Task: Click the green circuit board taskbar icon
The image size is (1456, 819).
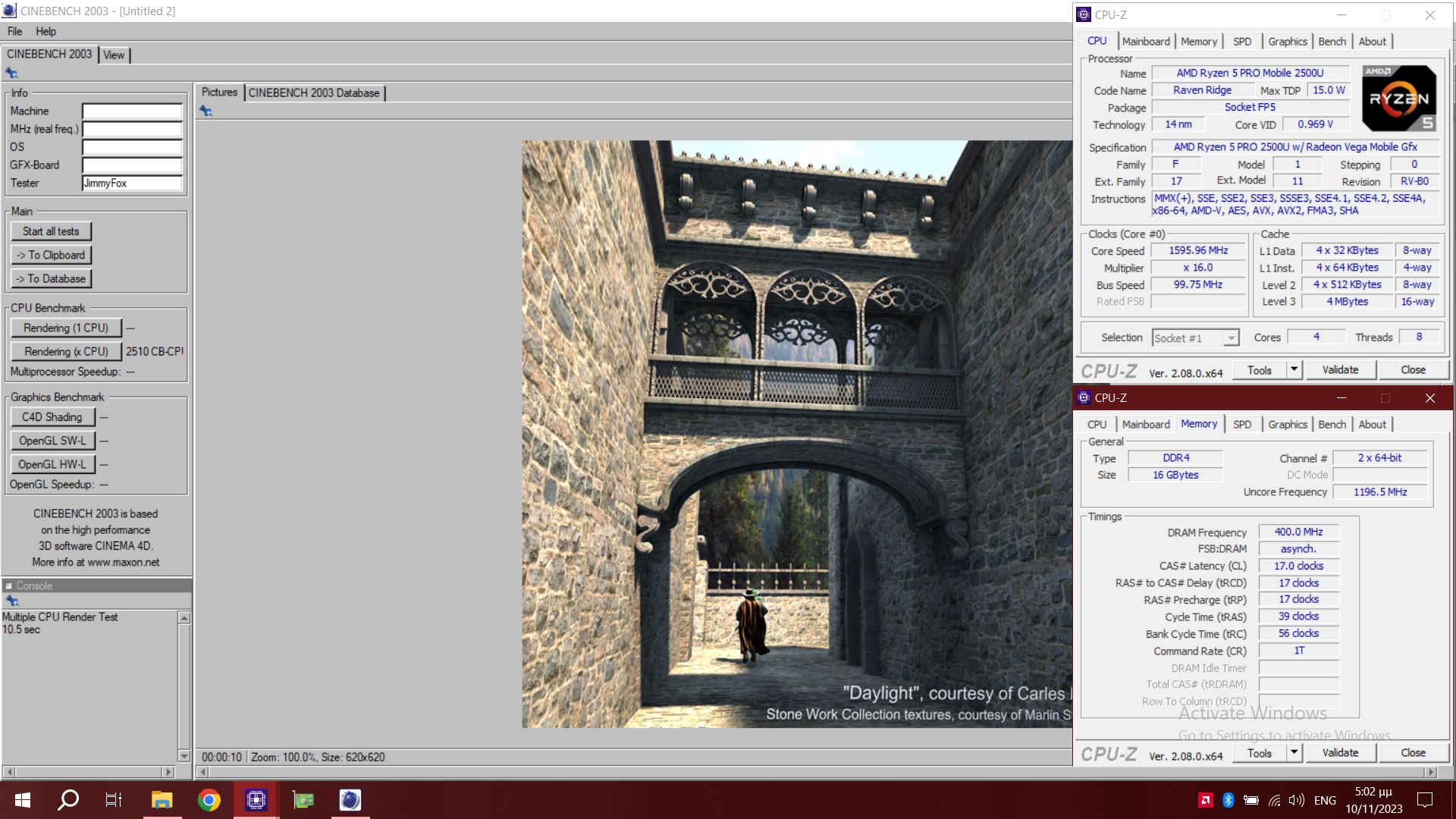Action: pyautogui.click(x=303, y=799)
